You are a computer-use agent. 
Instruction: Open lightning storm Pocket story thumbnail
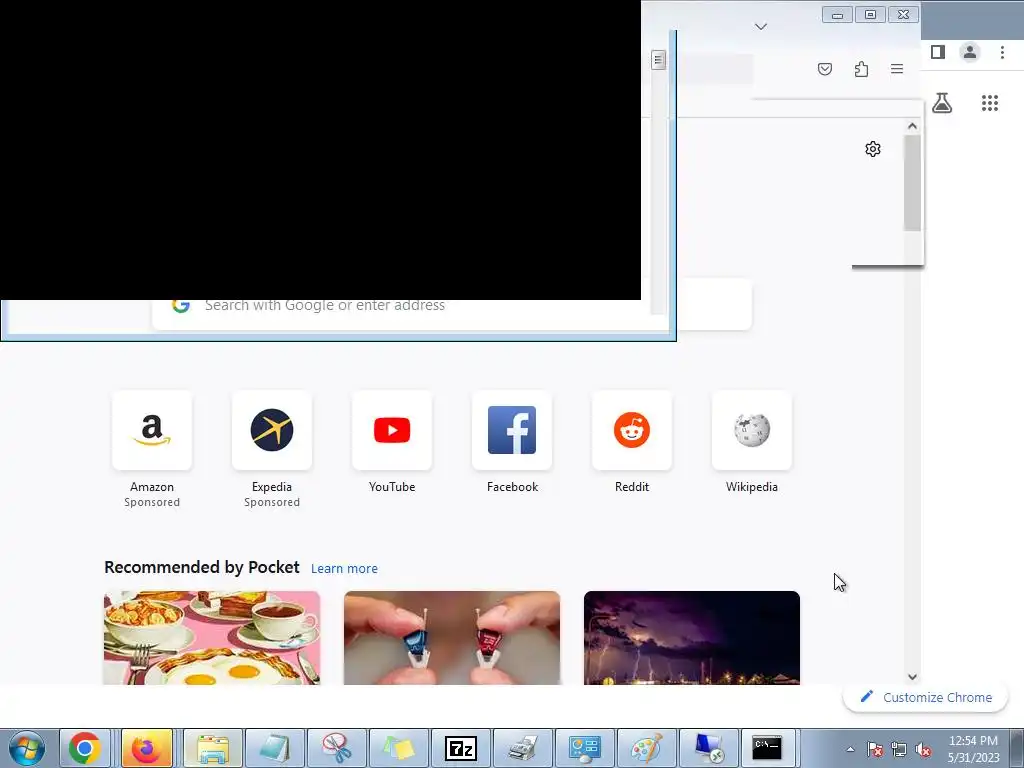[x=692, y=638]
